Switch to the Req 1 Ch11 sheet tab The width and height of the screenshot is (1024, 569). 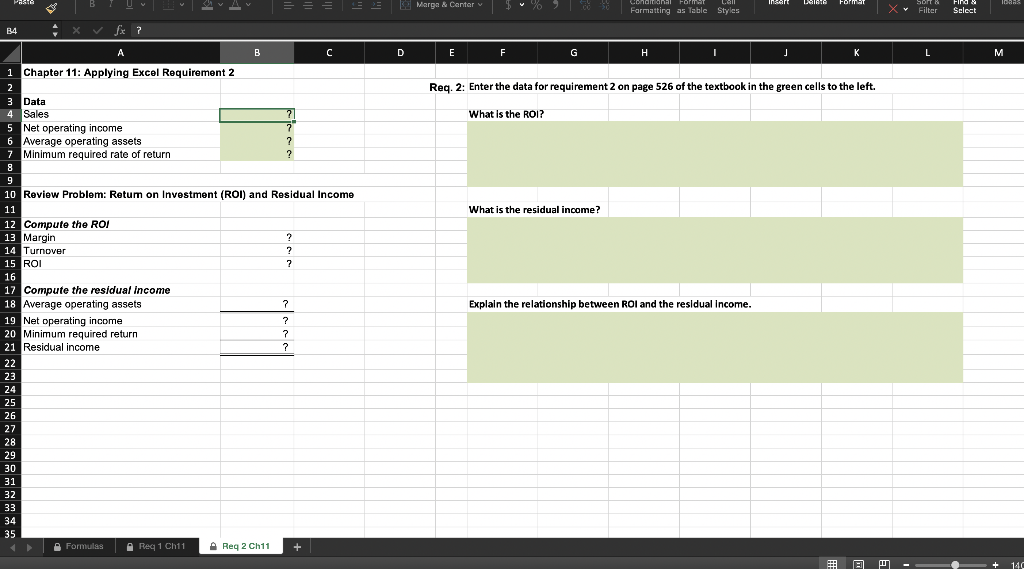[156, 546]
